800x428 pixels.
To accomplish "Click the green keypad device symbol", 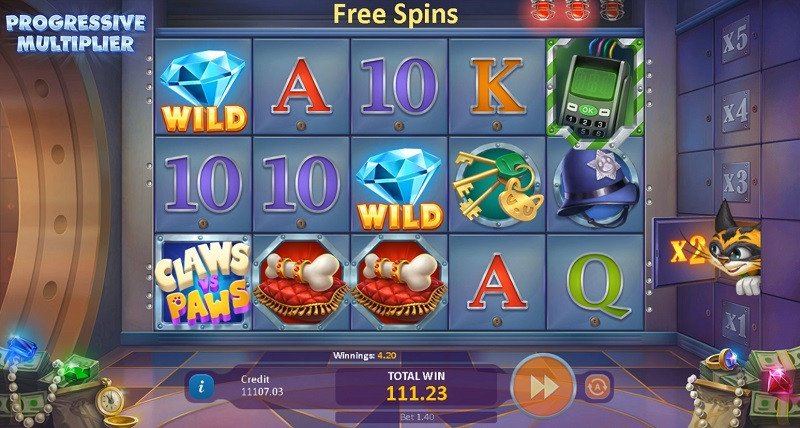I will tap(595, 88).
